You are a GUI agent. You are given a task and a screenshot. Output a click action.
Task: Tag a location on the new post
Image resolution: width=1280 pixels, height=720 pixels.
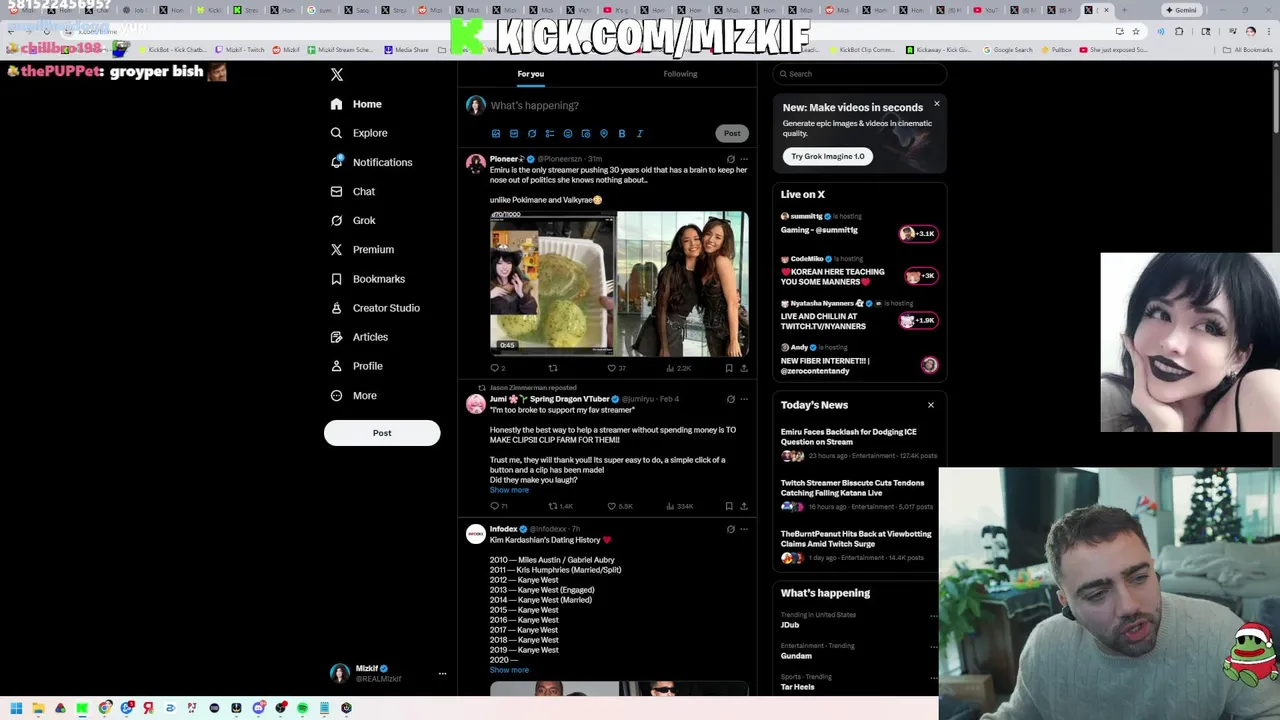coord(604,133)
